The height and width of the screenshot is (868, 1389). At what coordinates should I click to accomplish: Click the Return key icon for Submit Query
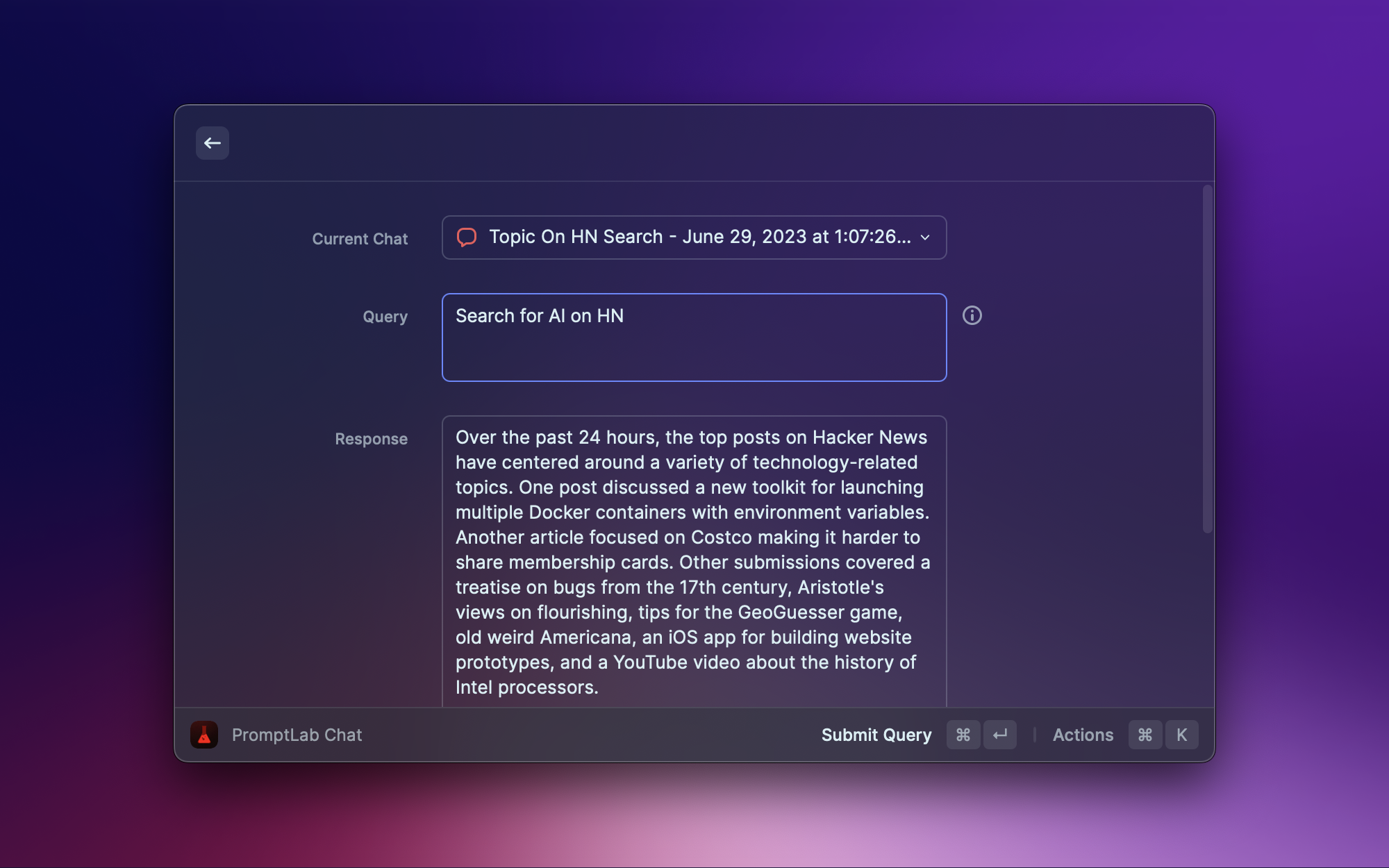pos(1000,735)
